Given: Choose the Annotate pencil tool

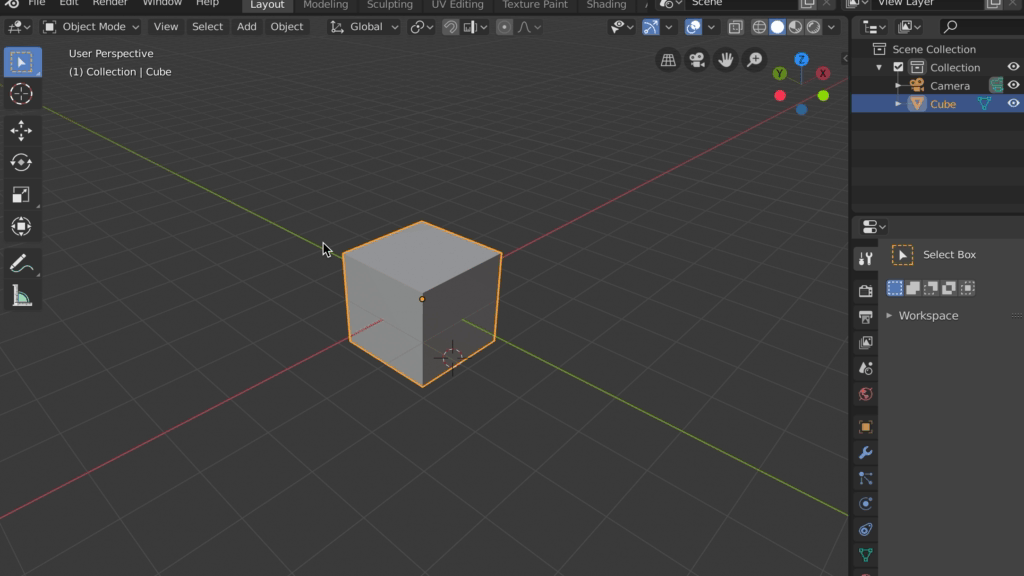Looking at the screenshot, I should click(x=21, y=263).
